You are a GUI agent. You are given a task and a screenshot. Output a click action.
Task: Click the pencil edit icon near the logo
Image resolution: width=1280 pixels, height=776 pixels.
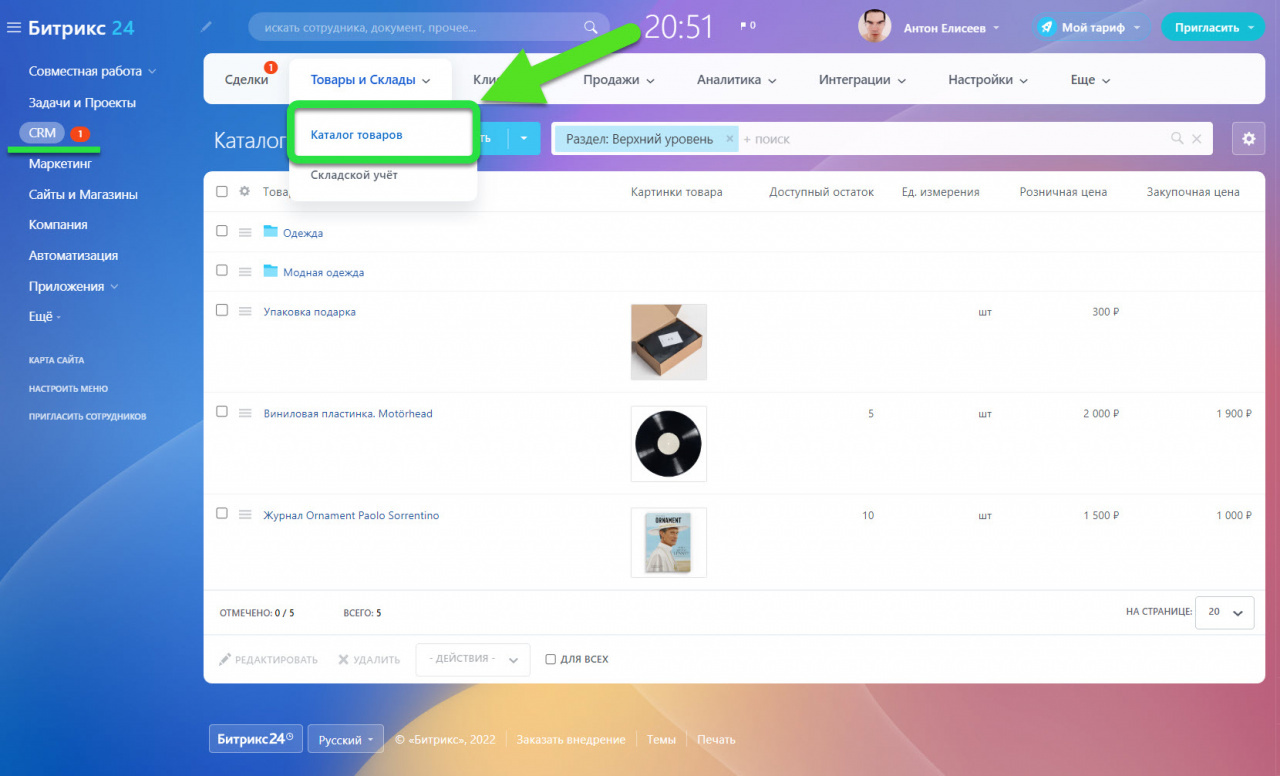(207, 27)
